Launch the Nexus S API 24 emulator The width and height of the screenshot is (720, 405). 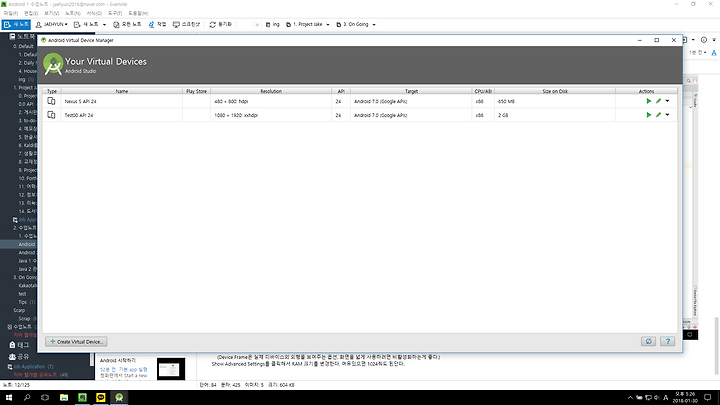[648, 101]
